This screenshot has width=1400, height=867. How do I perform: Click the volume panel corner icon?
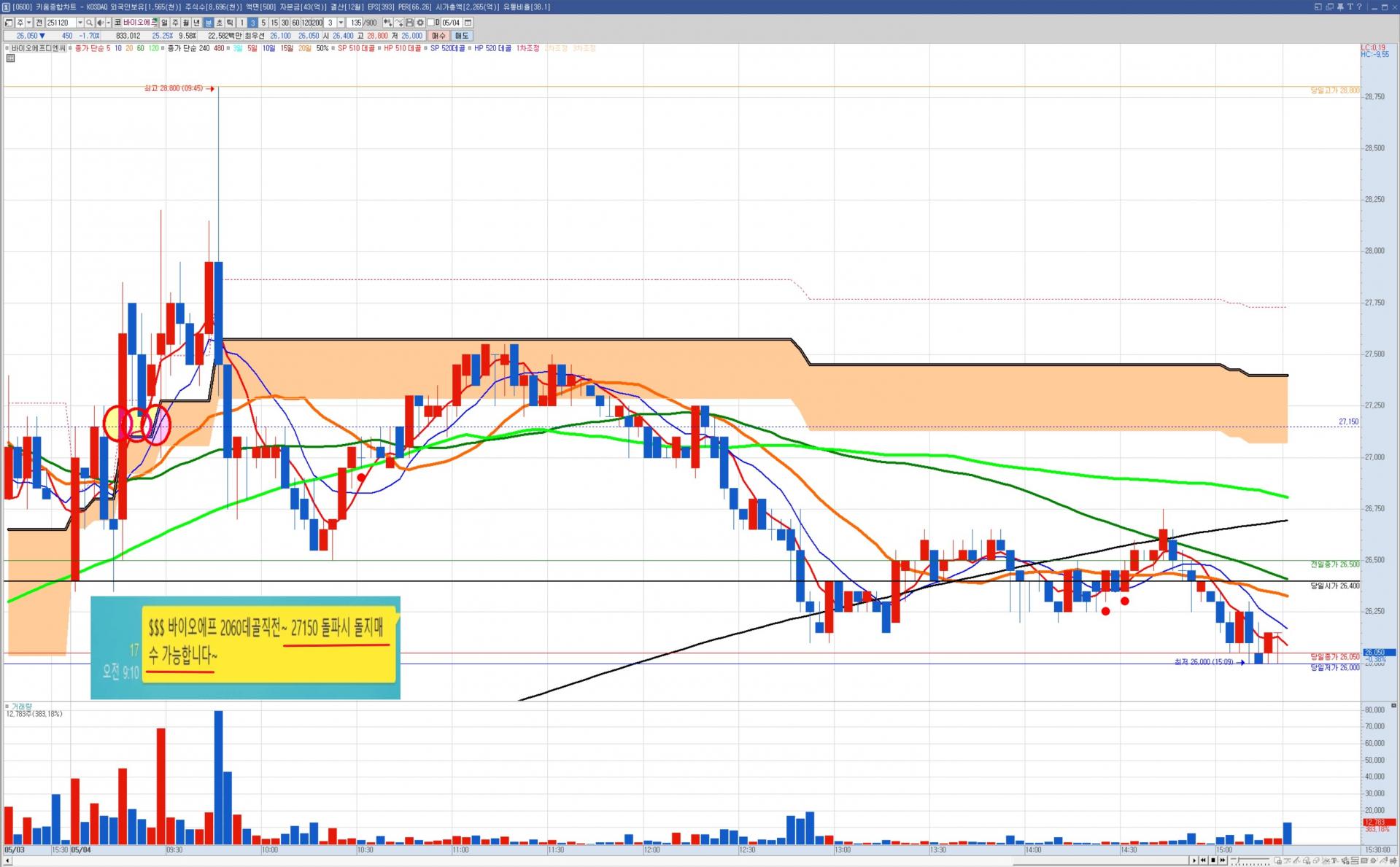(1393, 706)
